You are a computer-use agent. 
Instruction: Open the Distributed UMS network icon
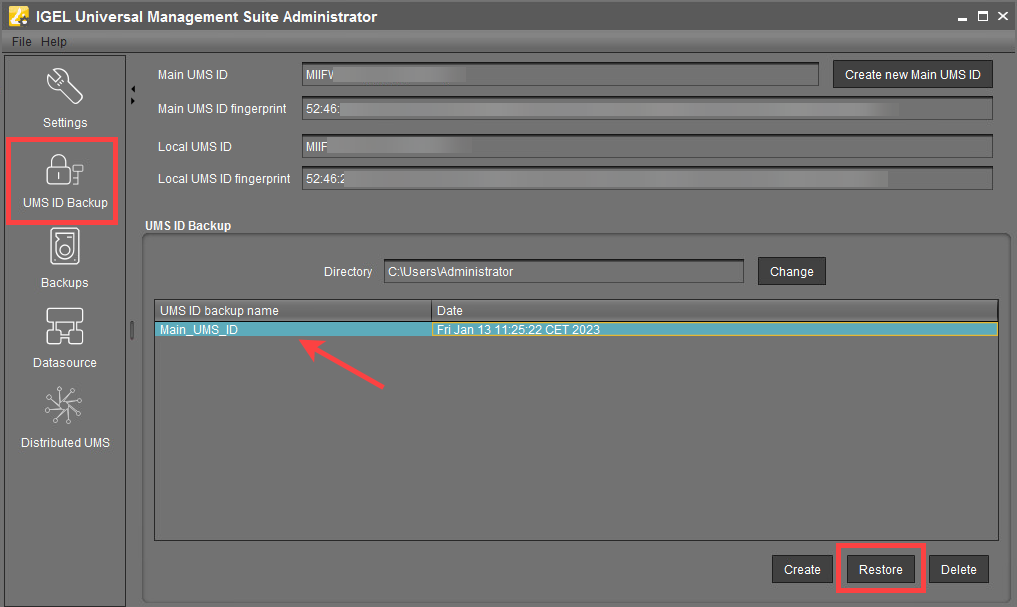click(65, 408)
